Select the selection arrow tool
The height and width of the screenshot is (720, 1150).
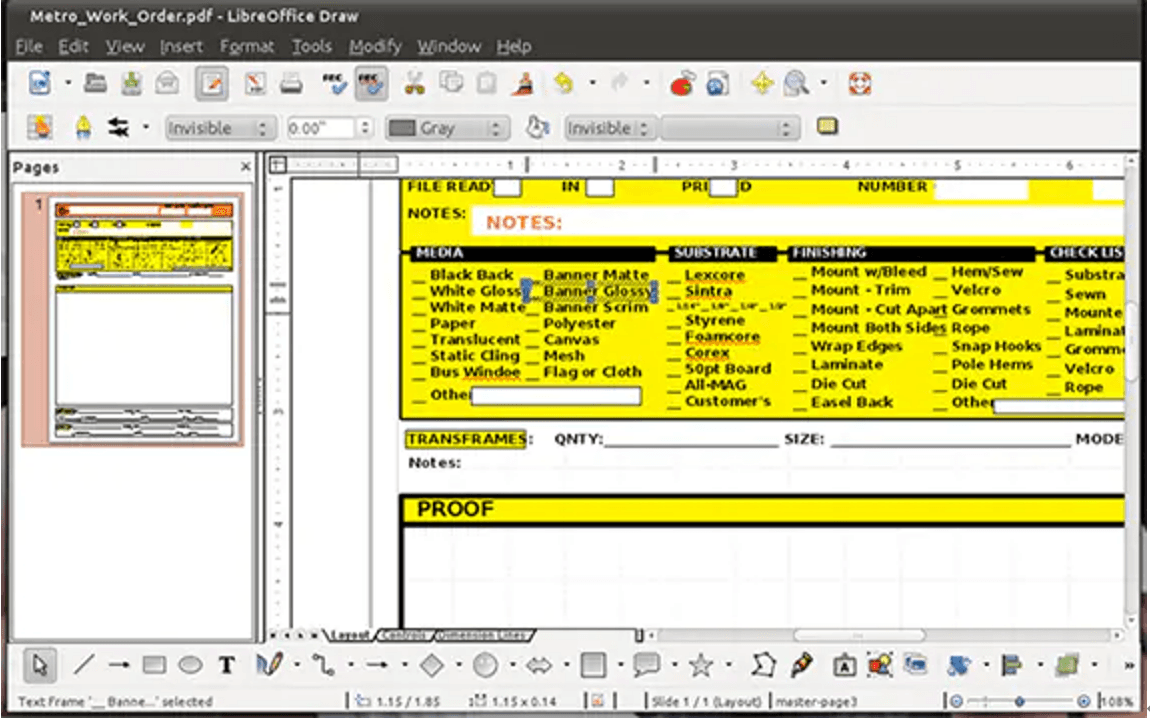tap(41, 663)
